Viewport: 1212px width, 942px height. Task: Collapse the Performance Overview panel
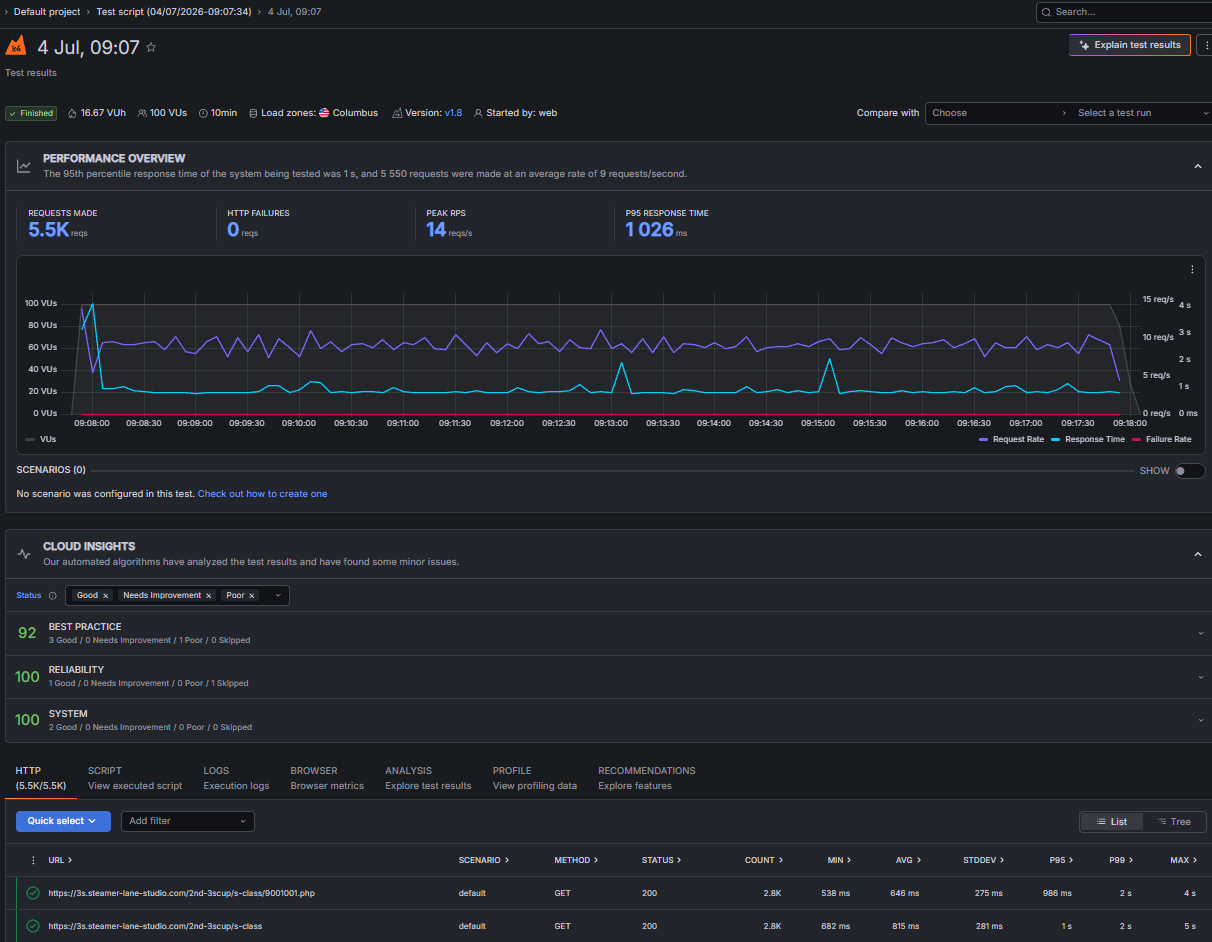click(1198, 166)
